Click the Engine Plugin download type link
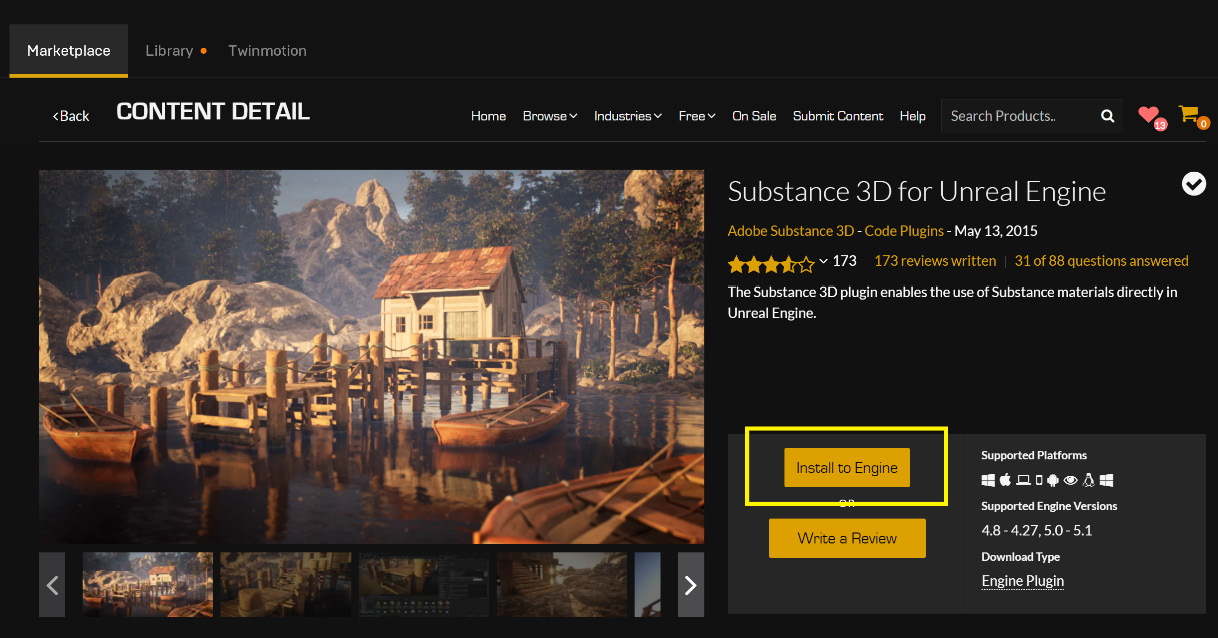This screenshot has height=638, width=1218. pyautogui.click(x=1023, y=581)
